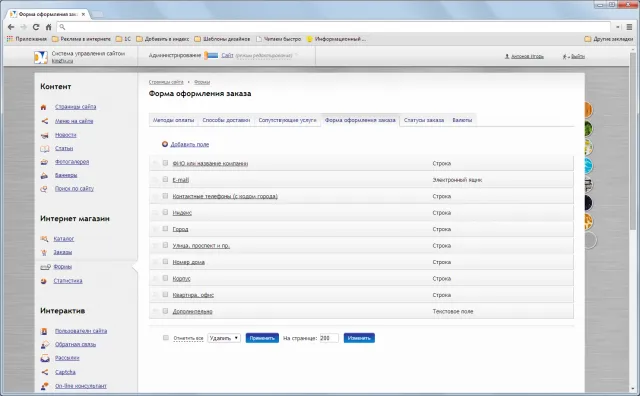
Task: Switch to the Статусы заказа tab
Action: point(424,120)
